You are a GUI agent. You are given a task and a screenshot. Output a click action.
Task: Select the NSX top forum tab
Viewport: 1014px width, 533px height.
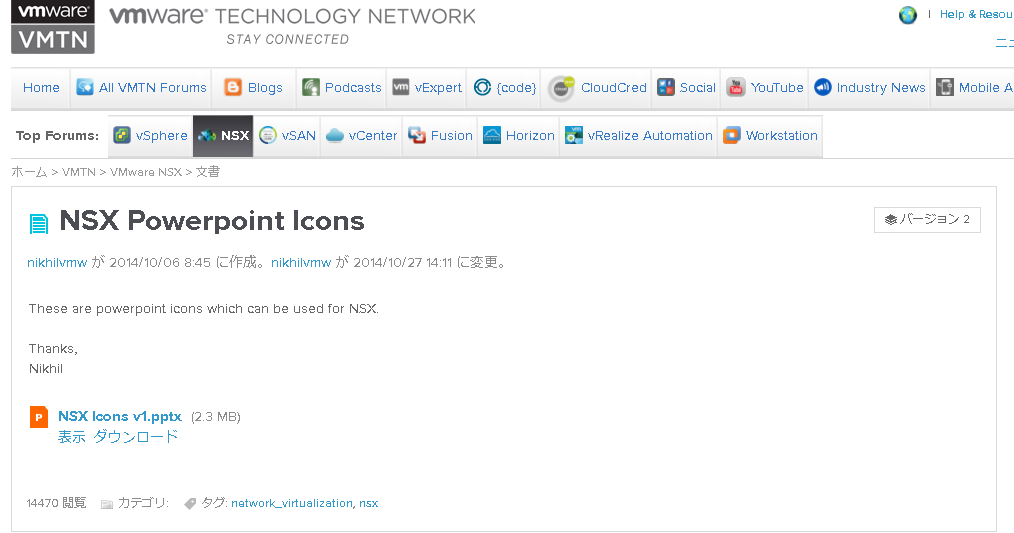pyautogui.click(x=223, y=136)
